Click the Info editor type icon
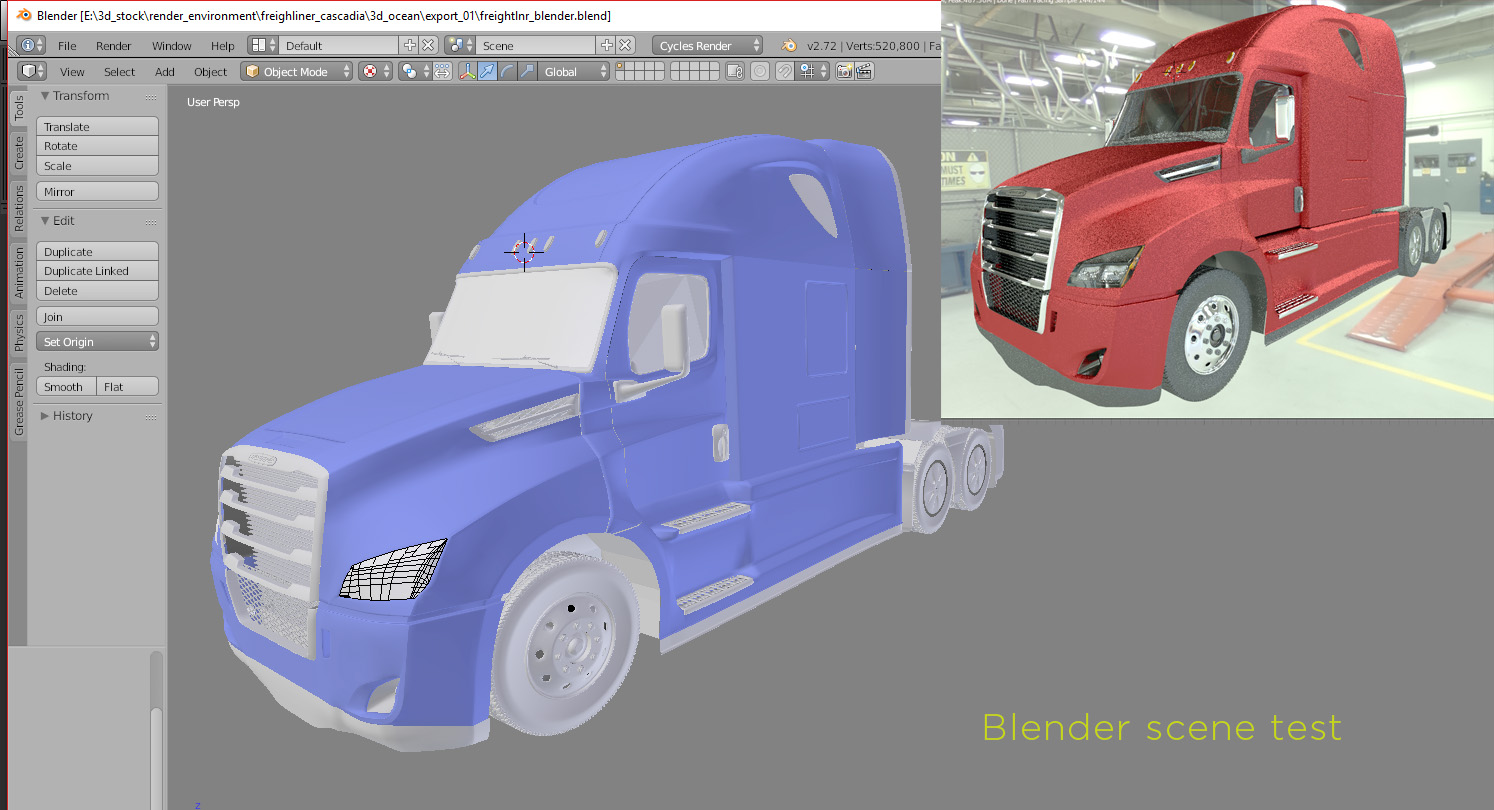Image resolution: width=1494 pixels, height=810 pixels. [x=32, y=46]
